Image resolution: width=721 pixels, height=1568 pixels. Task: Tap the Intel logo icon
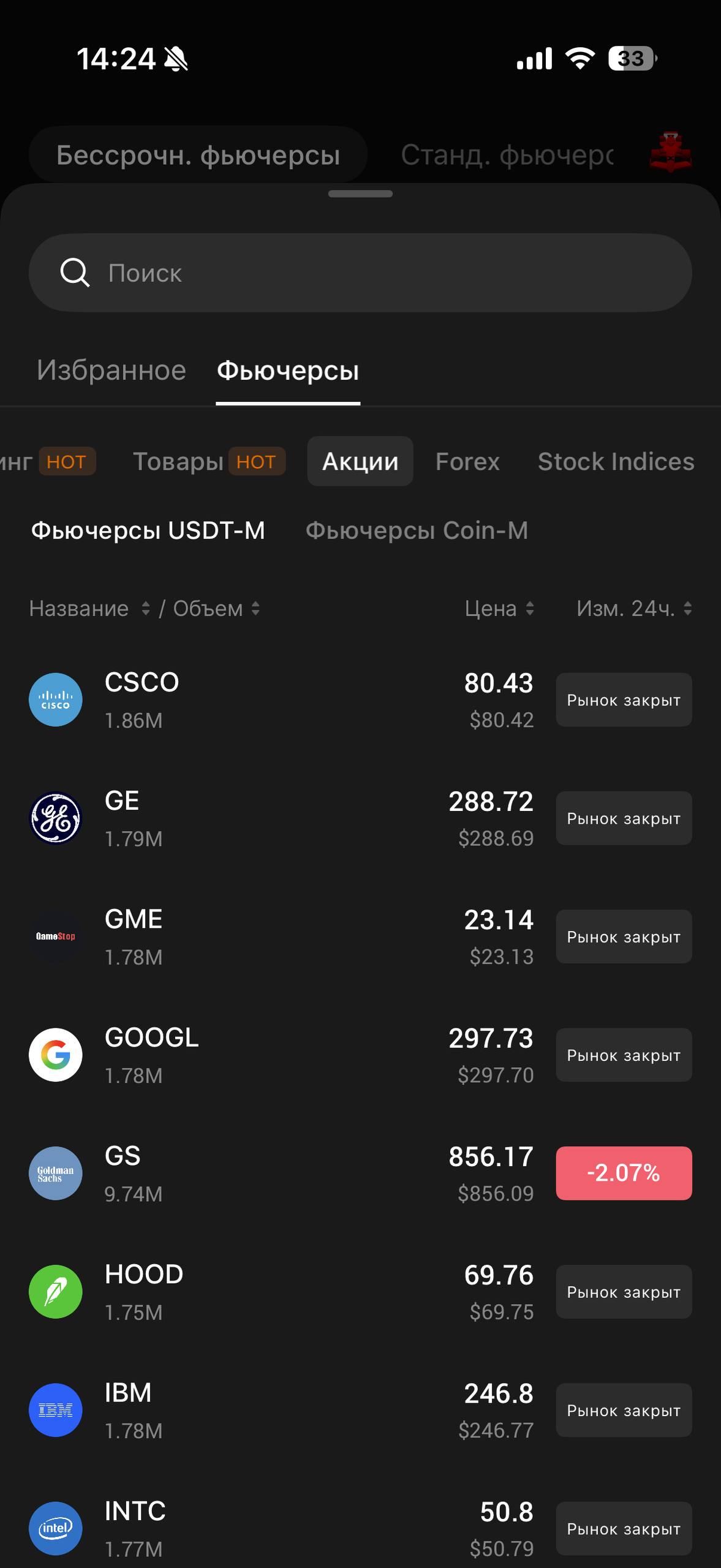[x=56, y=1528]
